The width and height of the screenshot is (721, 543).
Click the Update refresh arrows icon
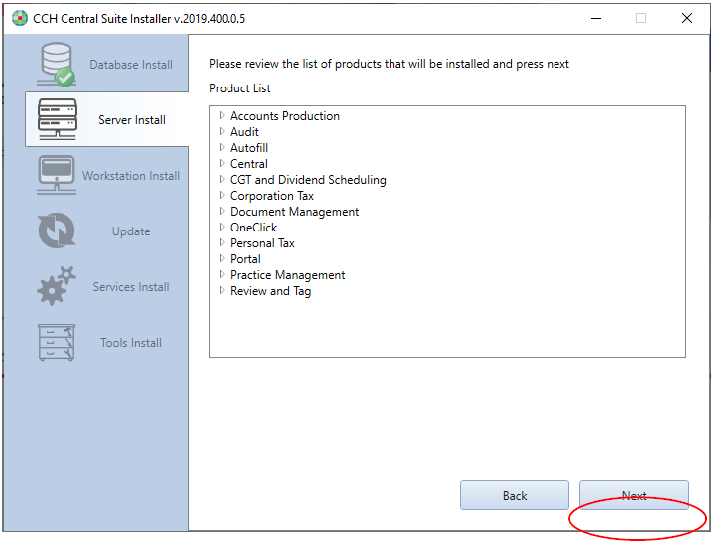click(x=57, y=230)
